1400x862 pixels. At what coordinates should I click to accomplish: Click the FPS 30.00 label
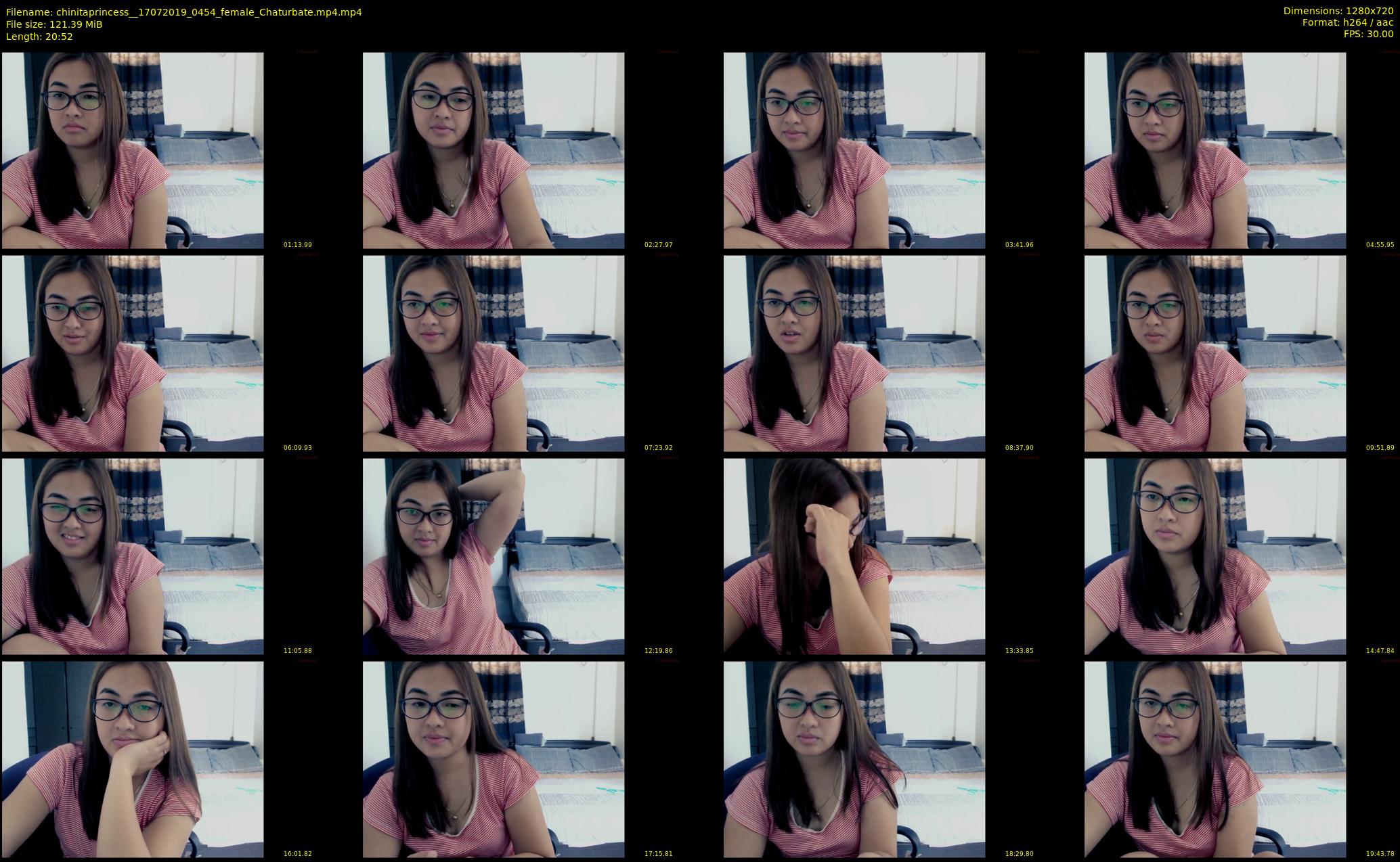point(1368,34)
